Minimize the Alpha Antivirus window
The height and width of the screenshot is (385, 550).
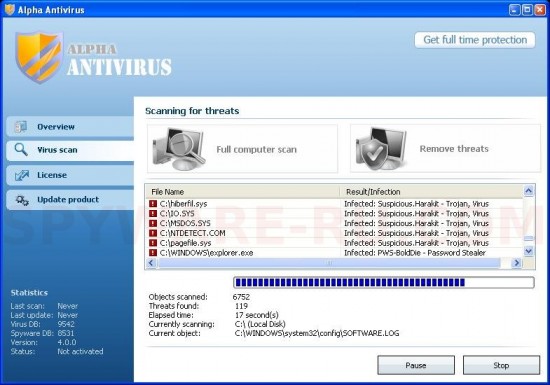coord(514,9)
